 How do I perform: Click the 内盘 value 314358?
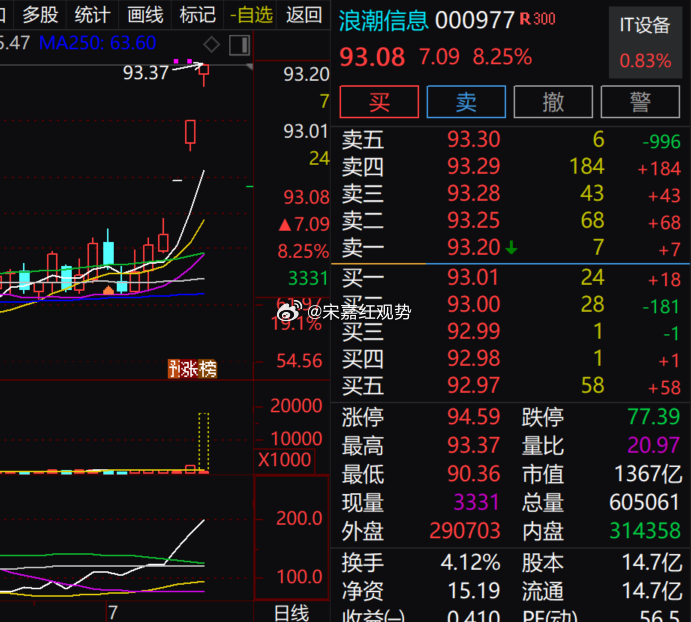click(645, 531)
